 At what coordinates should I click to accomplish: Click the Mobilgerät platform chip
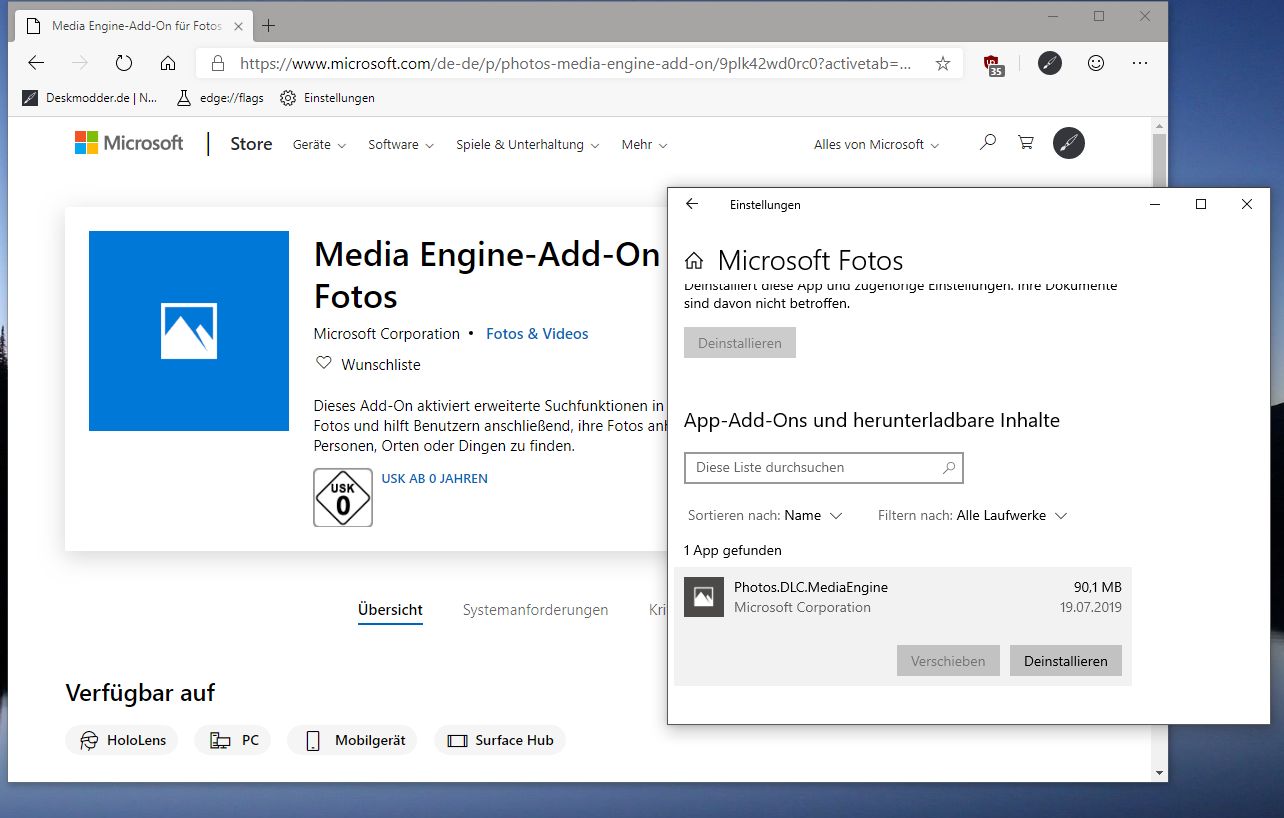pyautogui.click(x=352, y=741)
